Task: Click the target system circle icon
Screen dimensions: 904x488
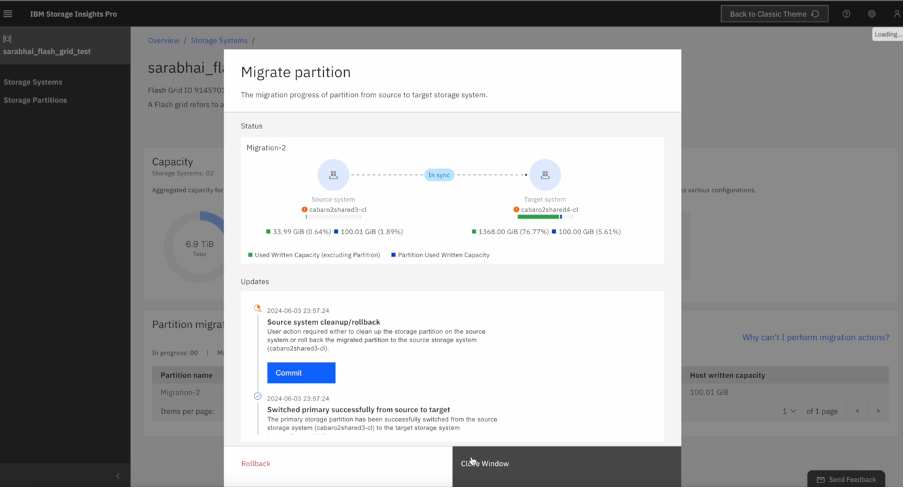Action: click(545, 175)
